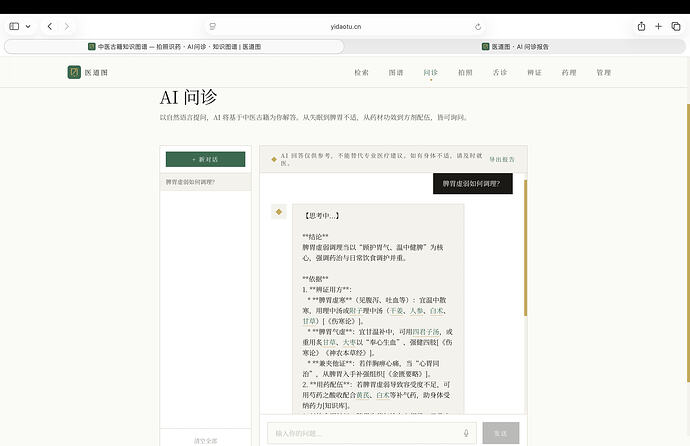This screenshot has height=446, width=690.
Task: Click the 脾胃虚弱如何调理? user message bubble
Action: pos(473,183)
